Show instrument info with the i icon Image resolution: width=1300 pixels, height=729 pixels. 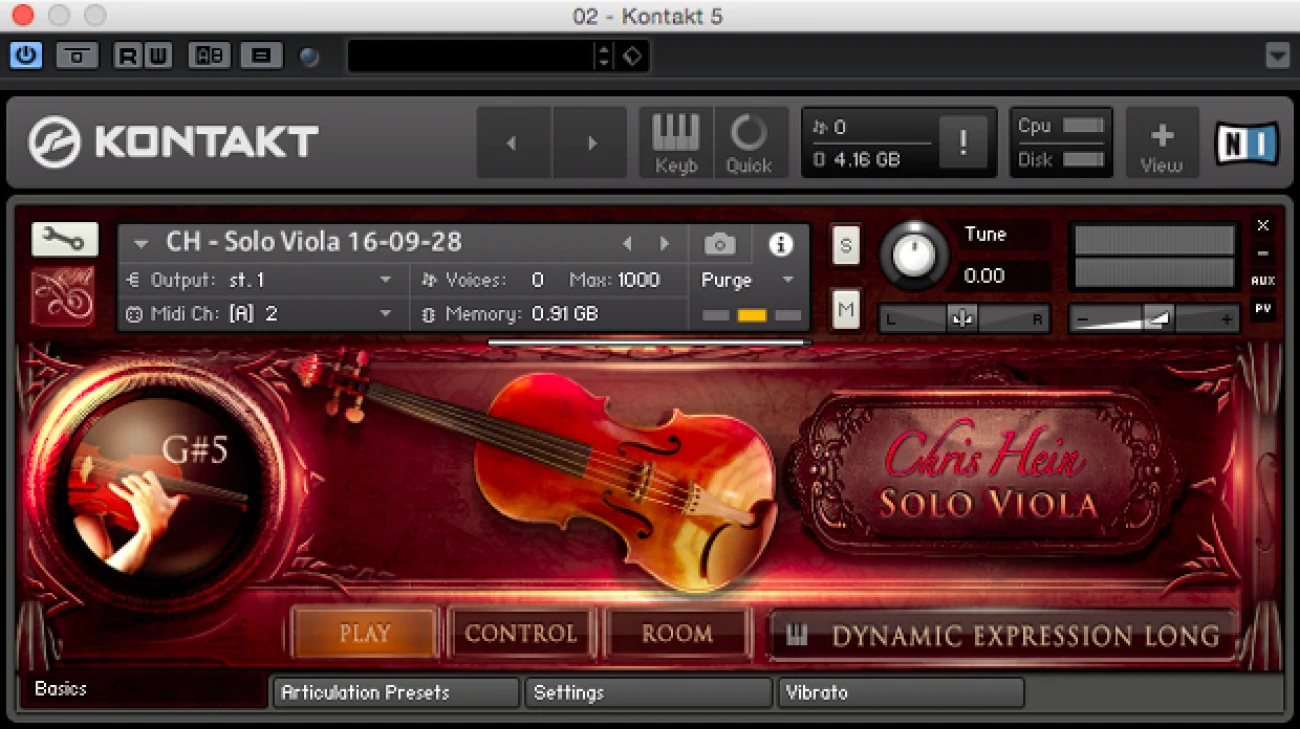(780, 244)
